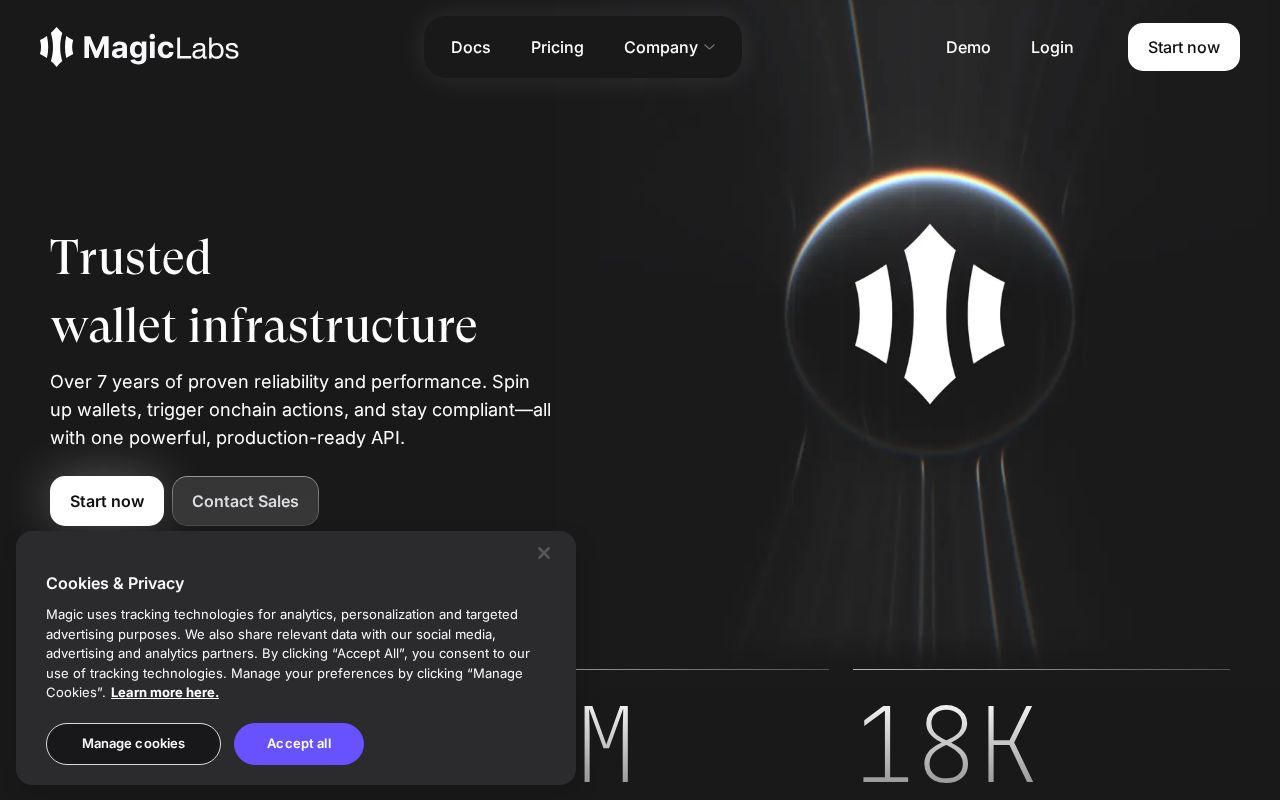Click the Contact Sales button

click(x=245, y=501)
